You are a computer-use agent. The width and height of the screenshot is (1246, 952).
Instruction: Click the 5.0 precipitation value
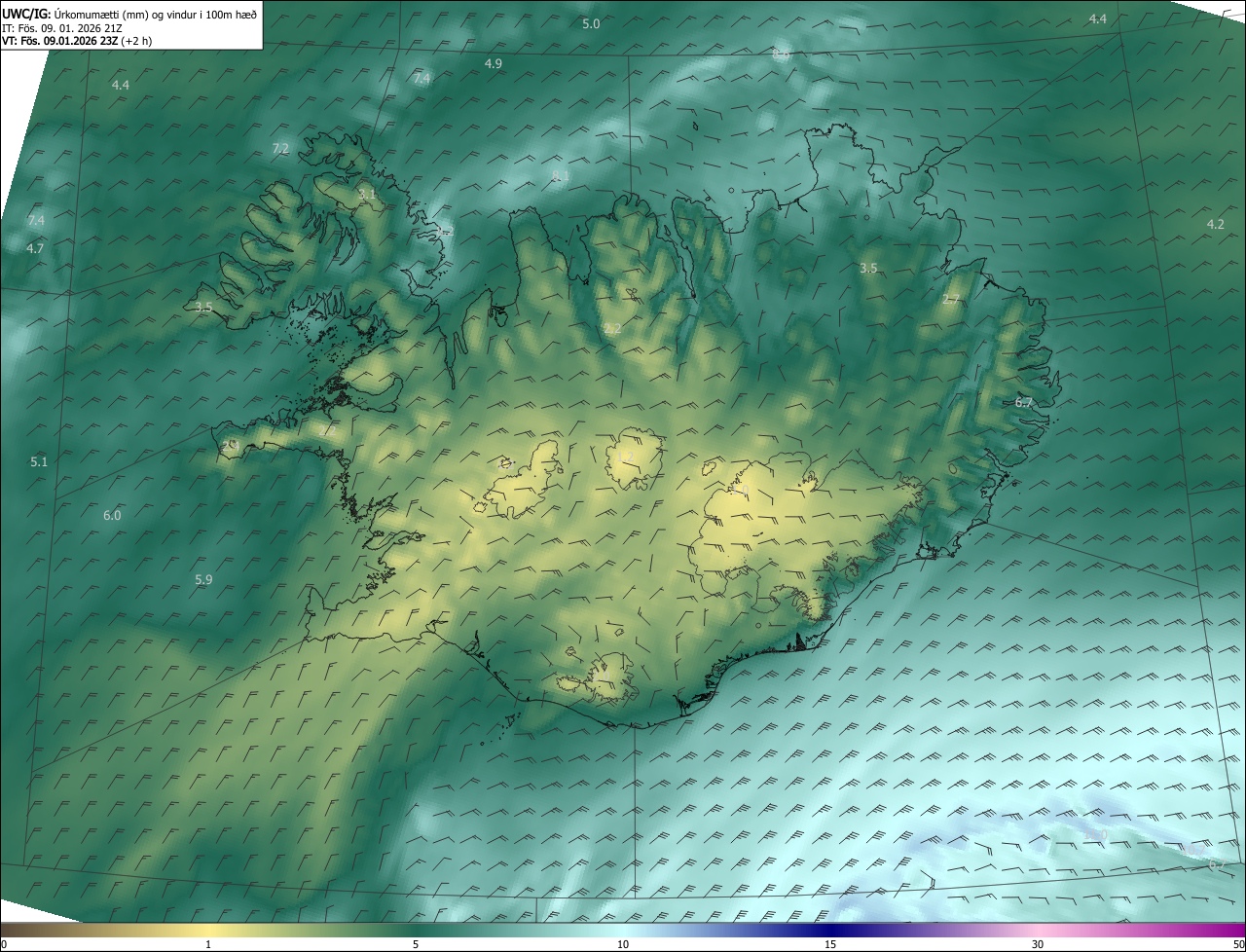click(x=591, y=23)
